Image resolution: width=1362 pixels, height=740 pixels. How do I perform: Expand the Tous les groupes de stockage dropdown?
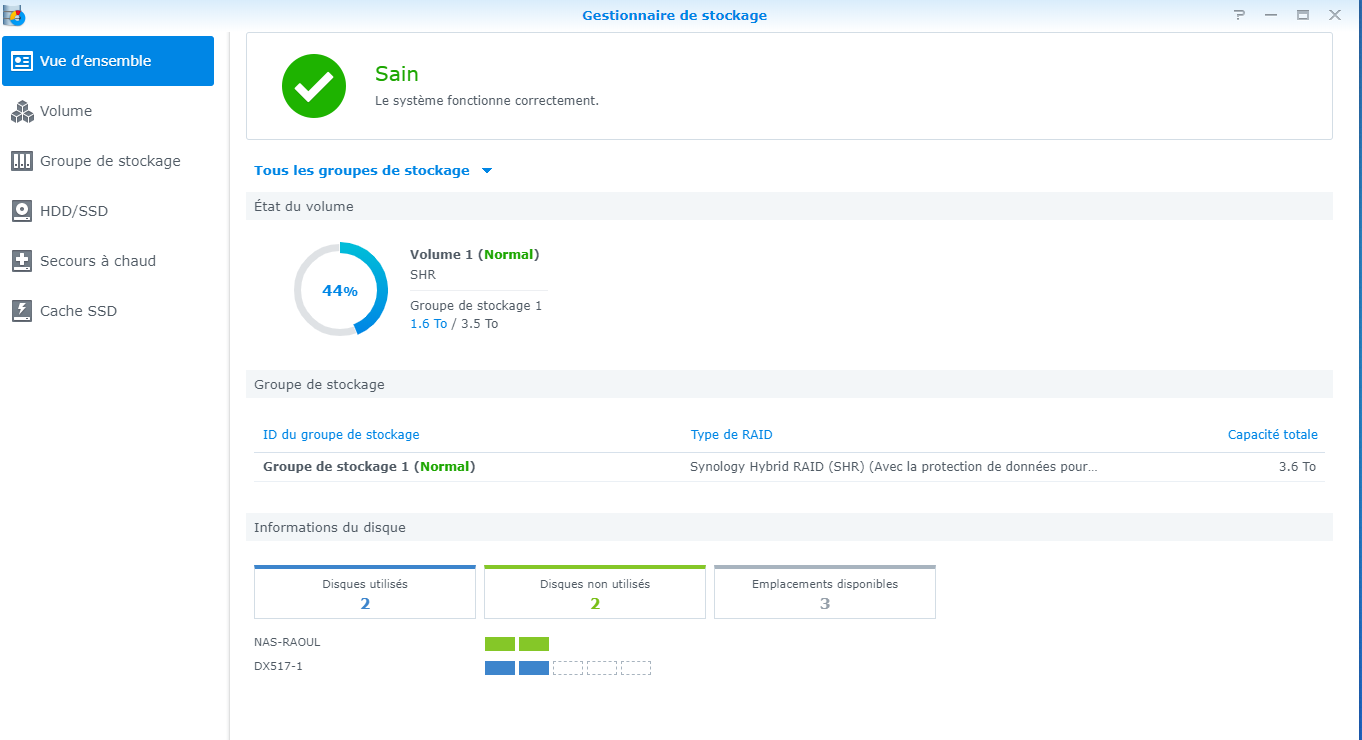[x=373, y=171]
